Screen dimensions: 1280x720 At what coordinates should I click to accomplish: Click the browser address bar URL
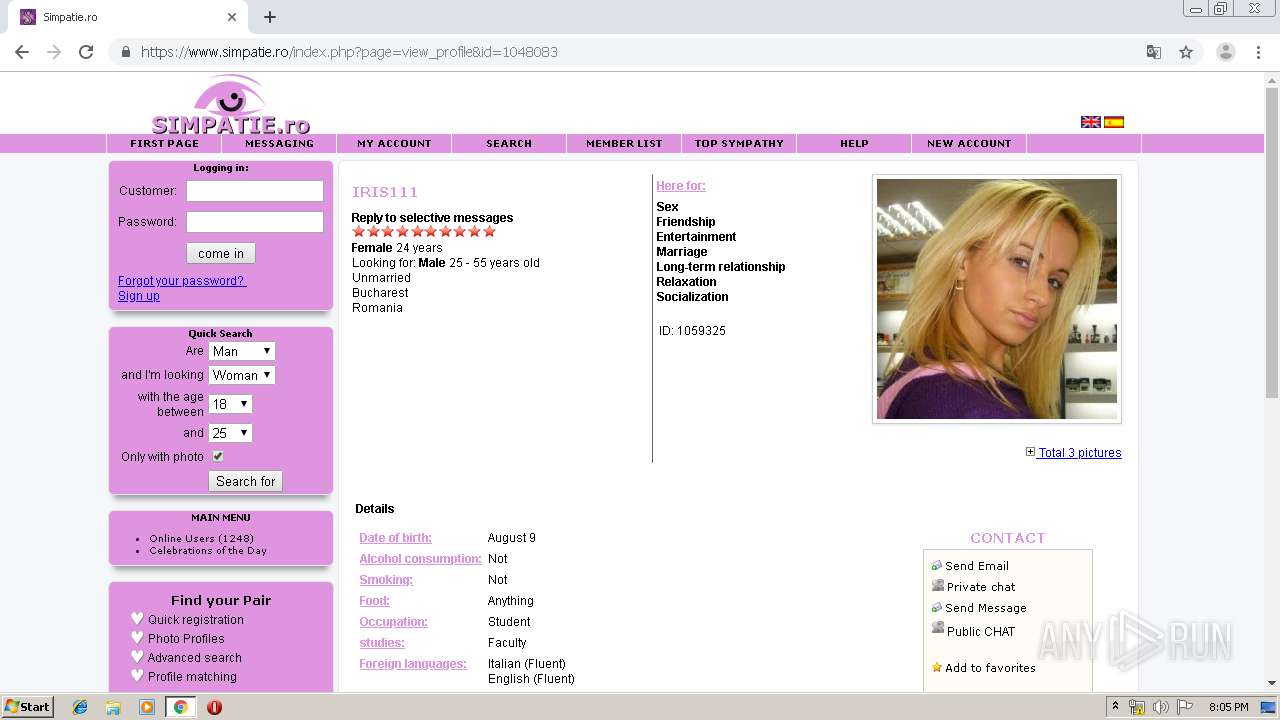[x=349, y=52]
